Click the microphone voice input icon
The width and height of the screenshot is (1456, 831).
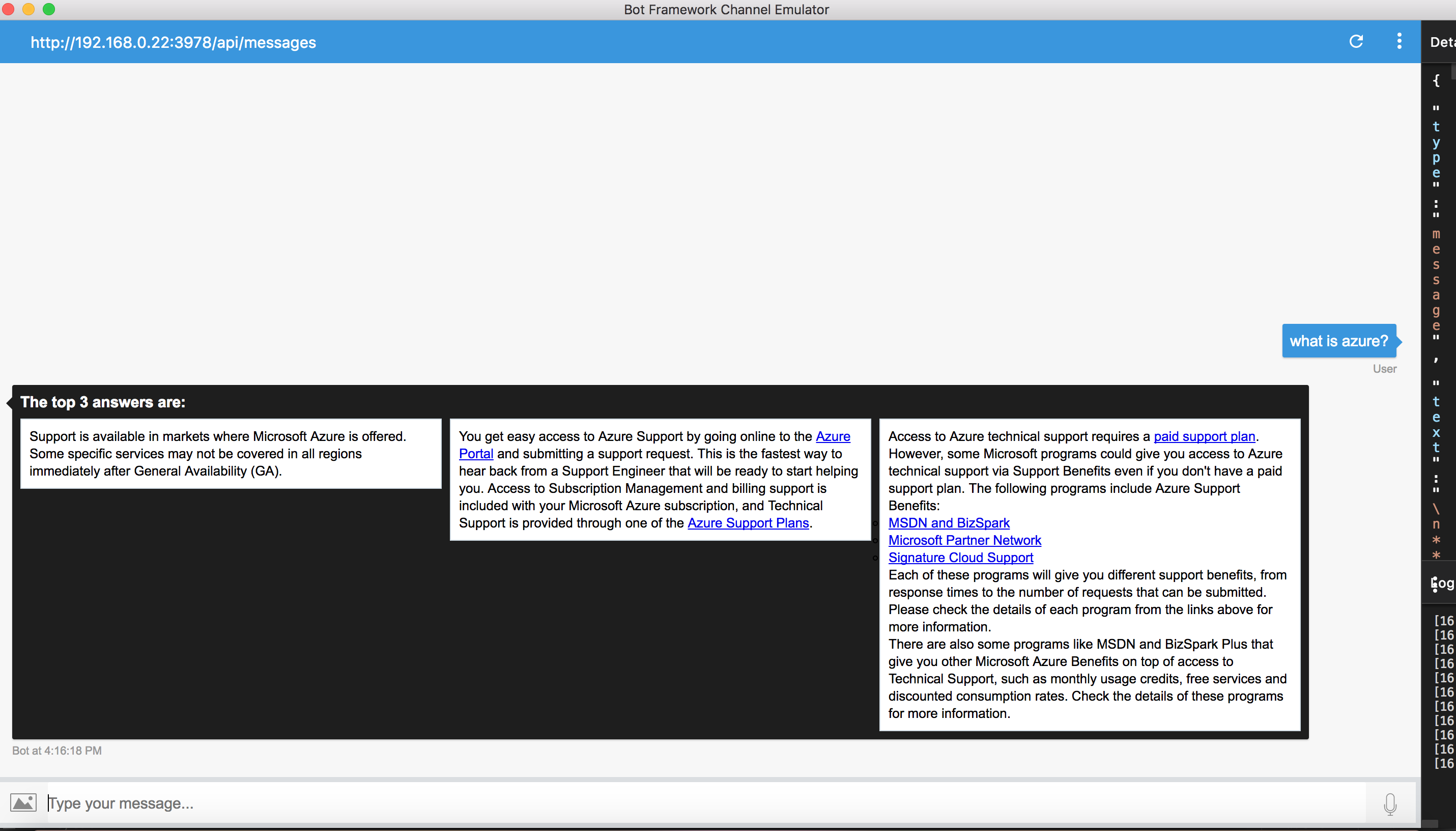(x=1390, y=804)
